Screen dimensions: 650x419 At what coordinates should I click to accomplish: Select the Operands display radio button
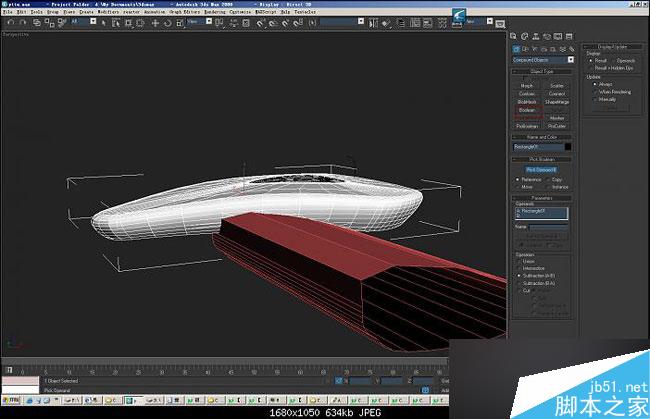[x=623, y=61]
